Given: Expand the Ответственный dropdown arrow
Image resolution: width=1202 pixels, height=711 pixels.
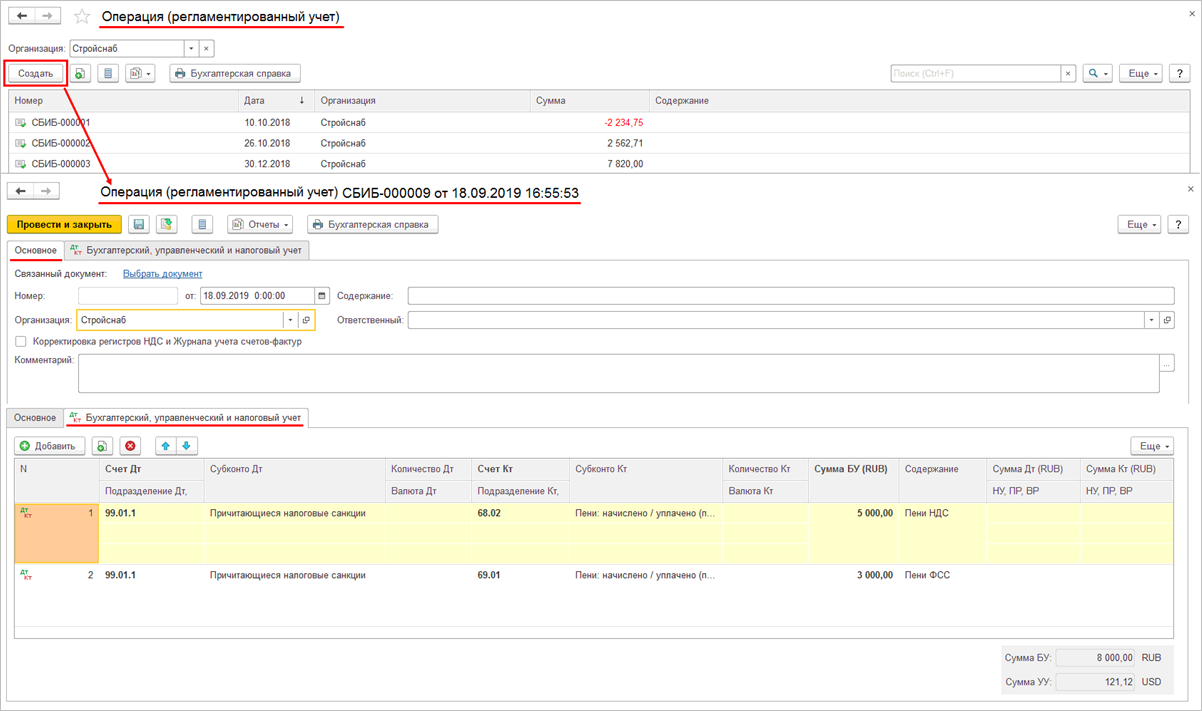Looking at the screenshot, I should tap(1151, 320).
